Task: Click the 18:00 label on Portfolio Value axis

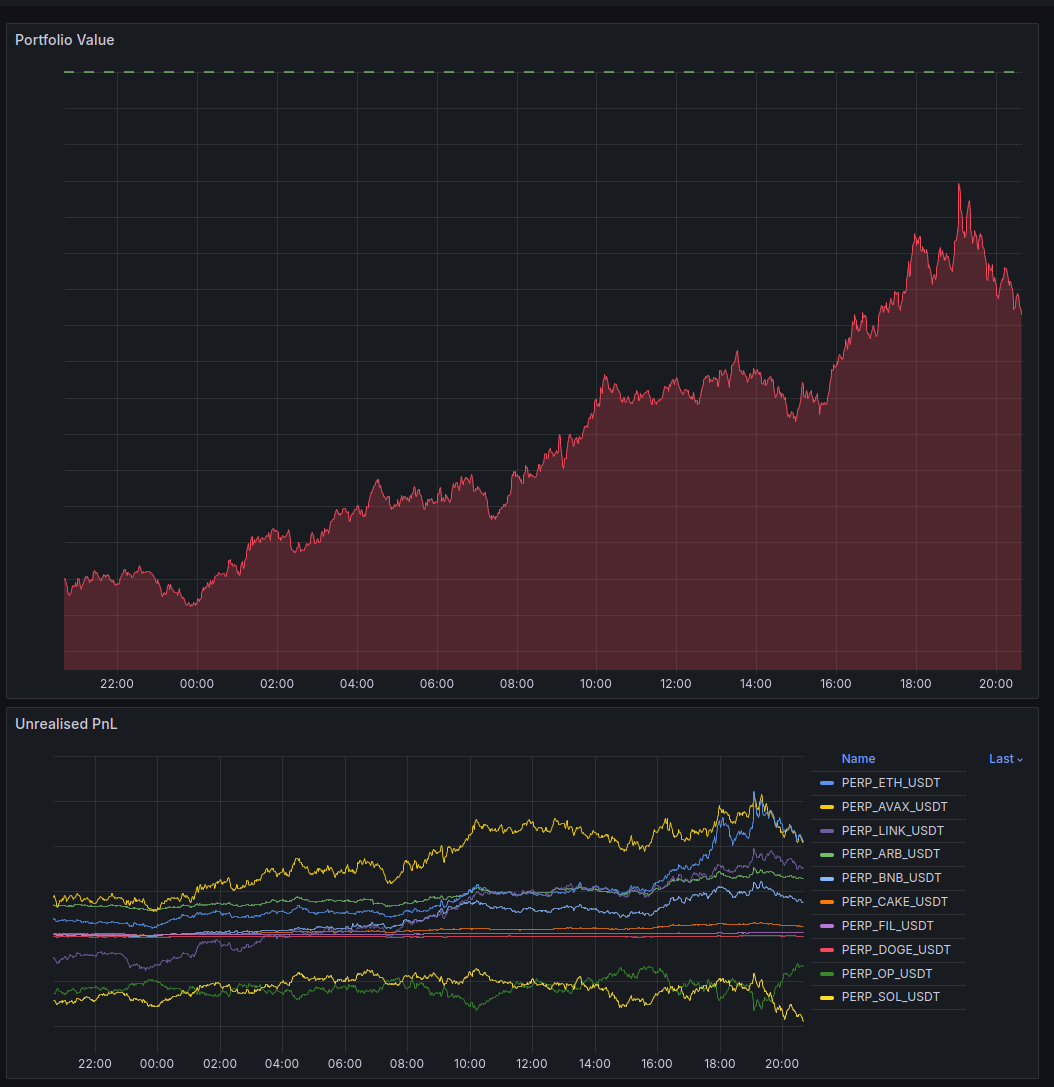Action: click(x=915, y=684)
